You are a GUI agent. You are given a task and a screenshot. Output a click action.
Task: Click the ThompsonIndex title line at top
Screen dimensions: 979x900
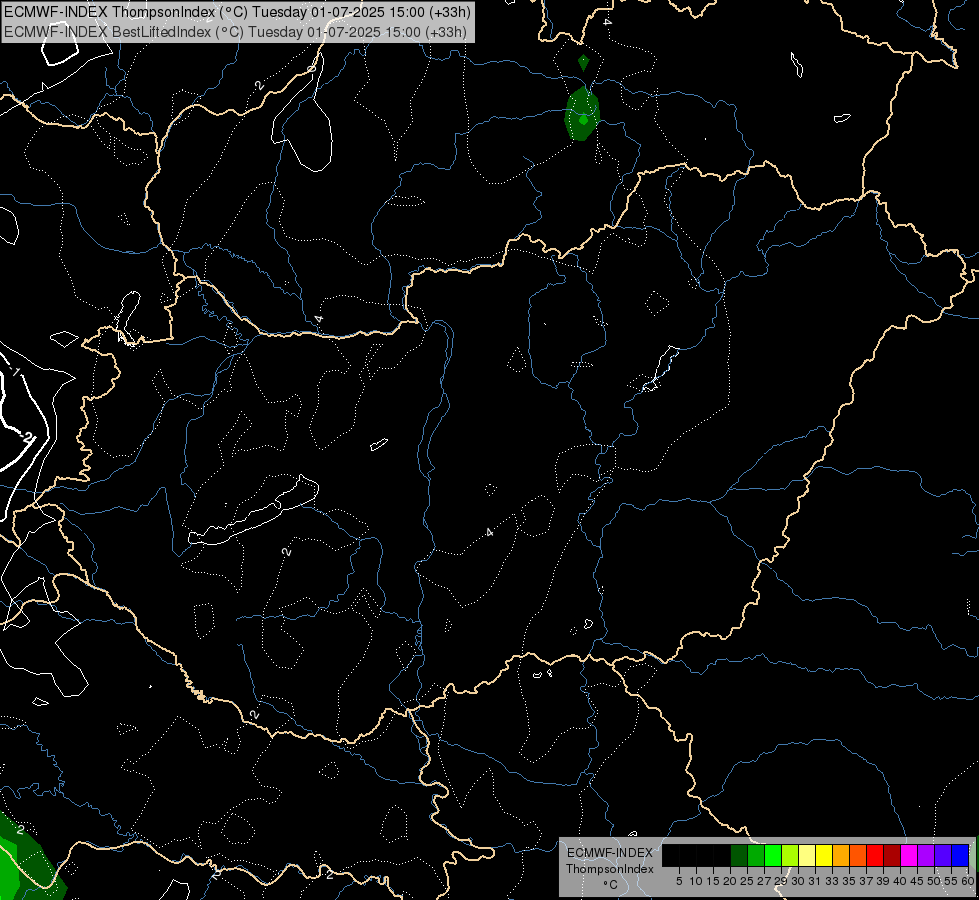[237, 11]
